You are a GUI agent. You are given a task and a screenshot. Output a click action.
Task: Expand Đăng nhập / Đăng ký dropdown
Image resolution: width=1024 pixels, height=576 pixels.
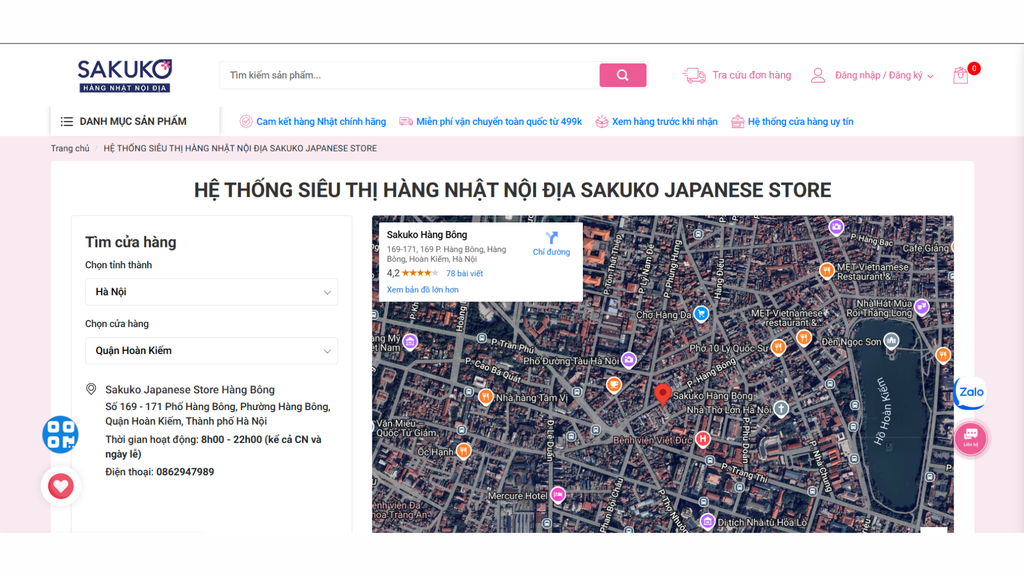[x=884, y=76]
